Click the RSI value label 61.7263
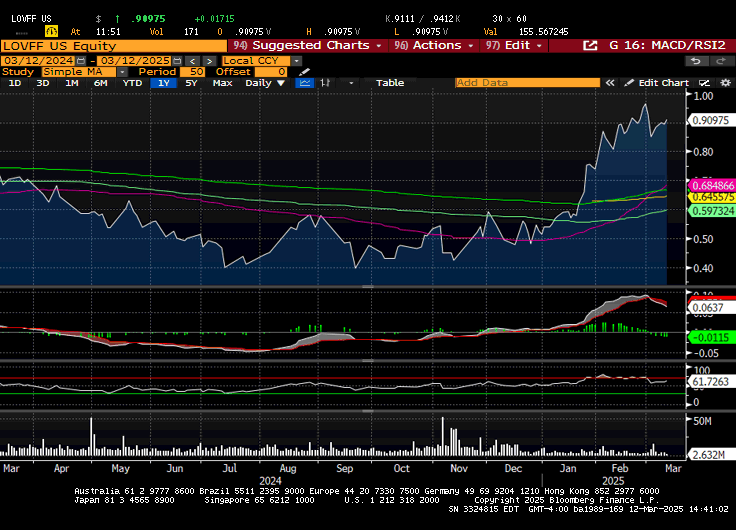This screenshot has width=736, height=530. point(711,382)
